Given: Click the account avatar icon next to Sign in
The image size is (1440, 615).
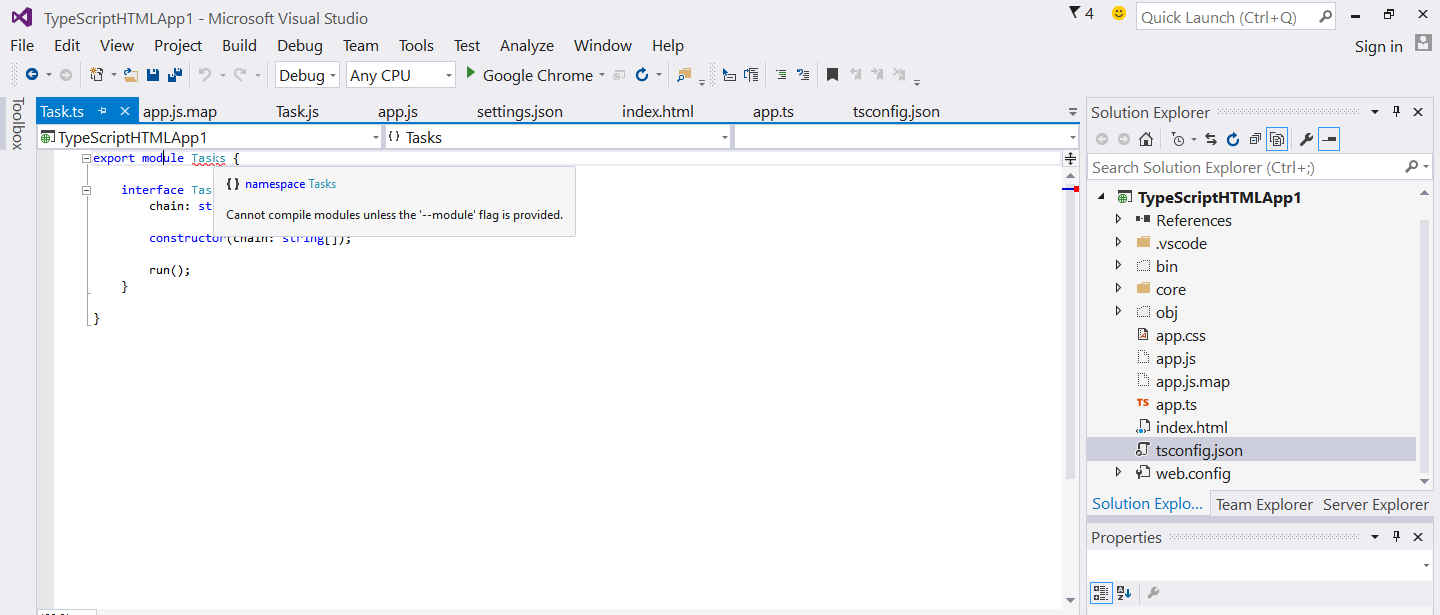Looking at the screenshot, I should 1423,44.
